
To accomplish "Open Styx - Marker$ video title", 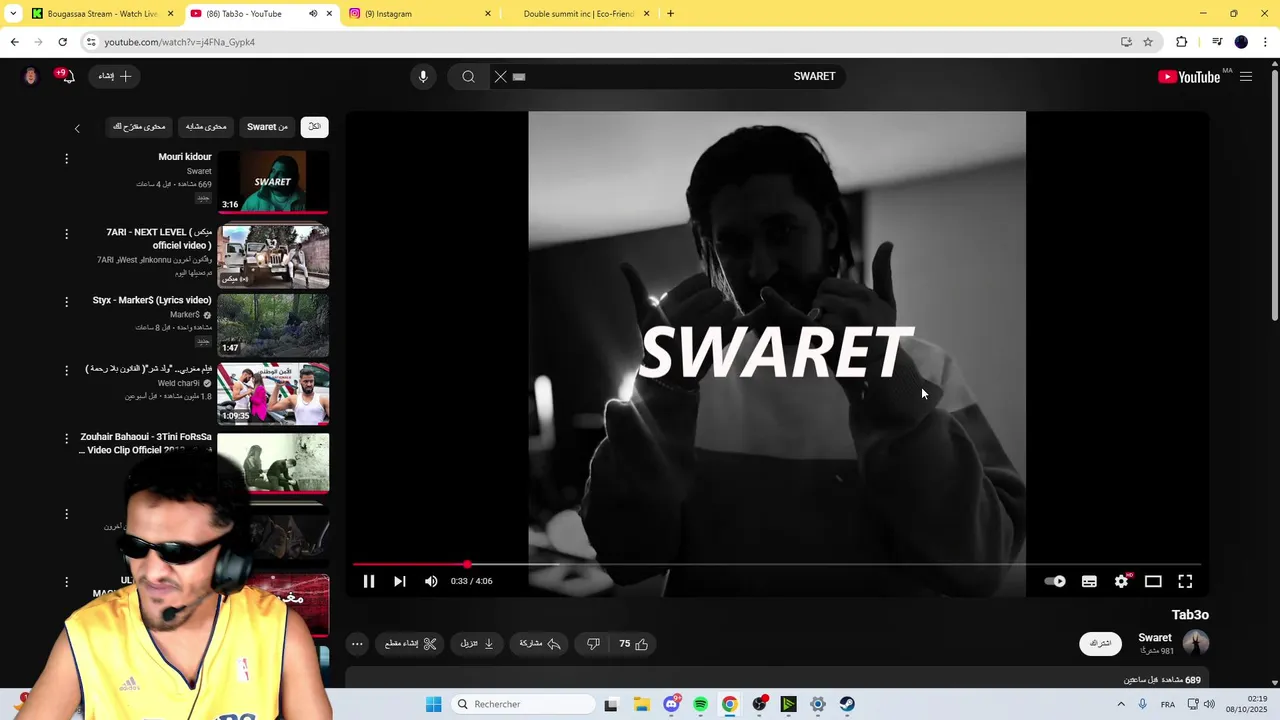I will click(x=152, y=301).
